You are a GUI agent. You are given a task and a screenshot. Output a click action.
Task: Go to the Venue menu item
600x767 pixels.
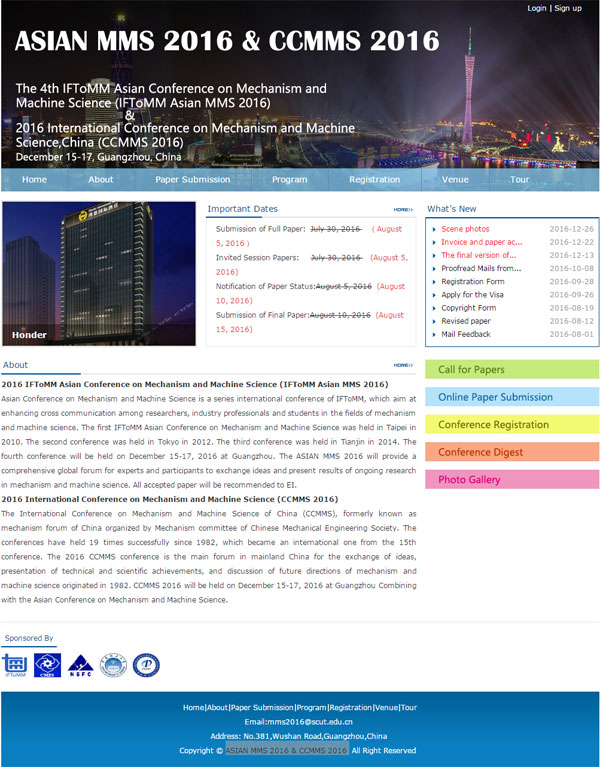pyautogui.click(x=455, y=180)
